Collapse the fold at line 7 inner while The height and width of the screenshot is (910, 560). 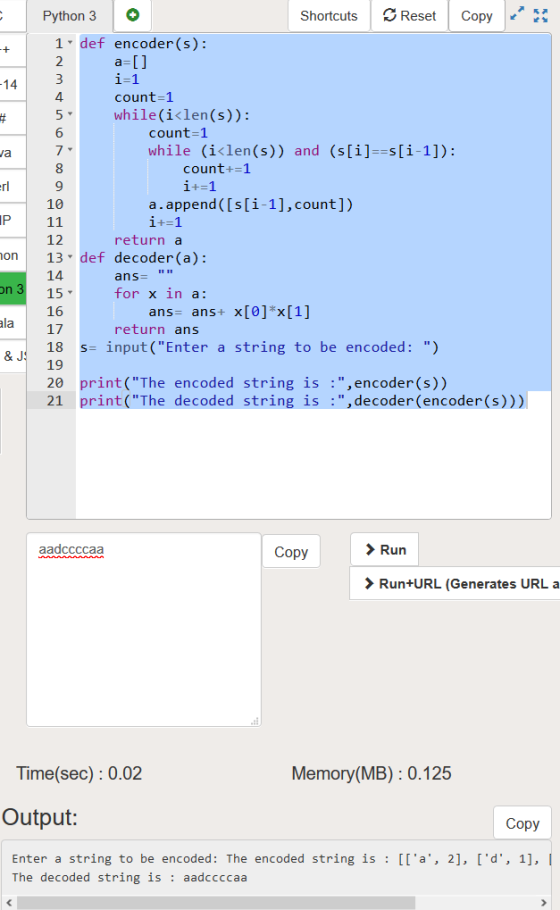[x=70, y=150]
